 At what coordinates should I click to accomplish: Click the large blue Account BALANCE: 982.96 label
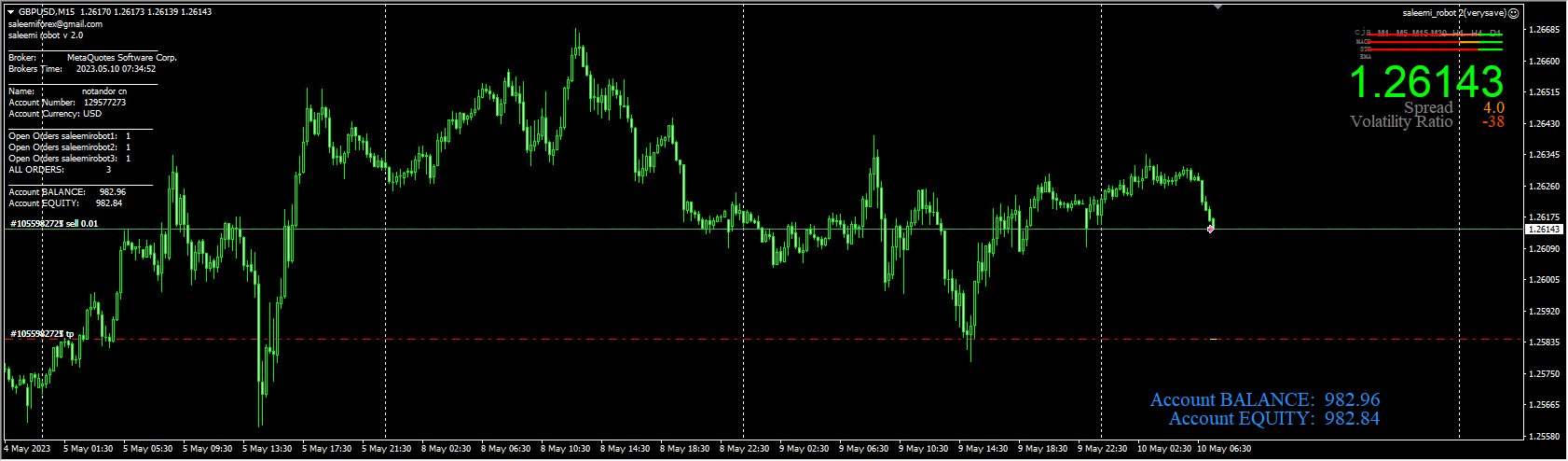coord(1265,399)
